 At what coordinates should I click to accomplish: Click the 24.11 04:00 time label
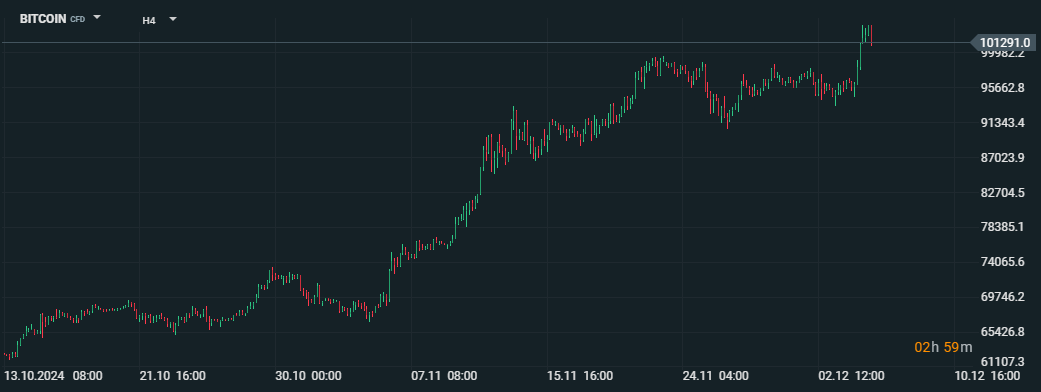point(716,376)
